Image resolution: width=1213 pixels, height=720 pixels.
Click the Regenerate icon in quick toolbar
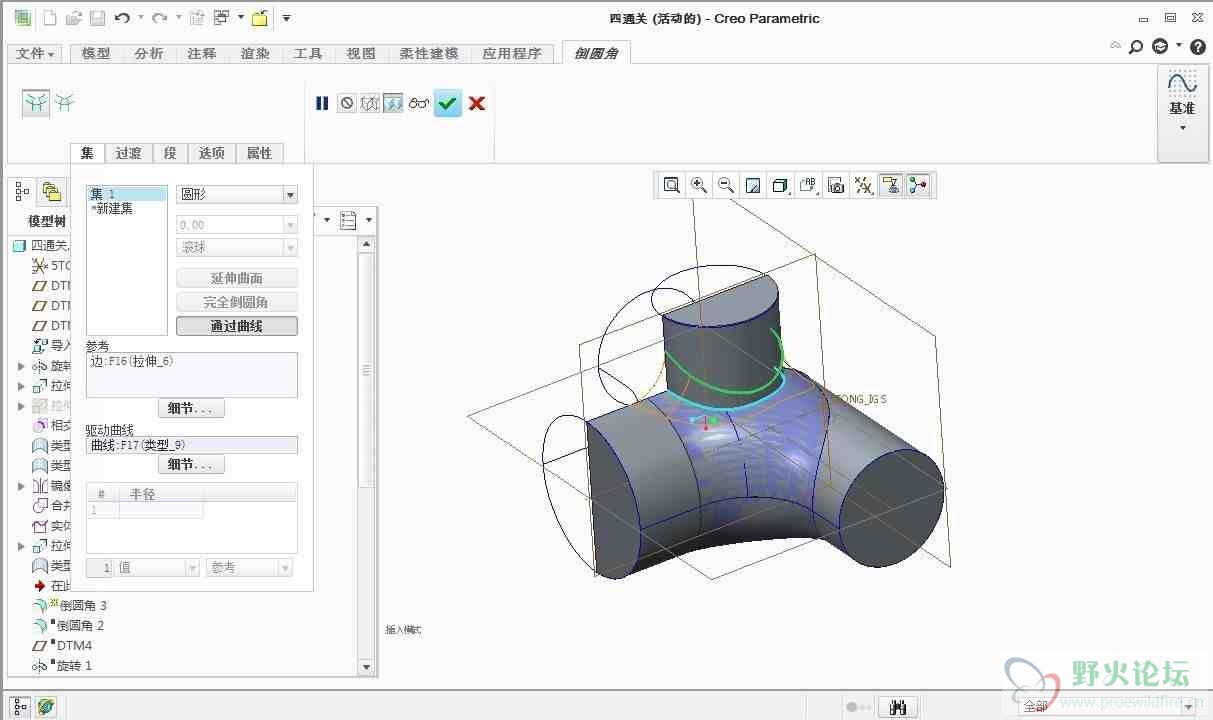[197, 18]
